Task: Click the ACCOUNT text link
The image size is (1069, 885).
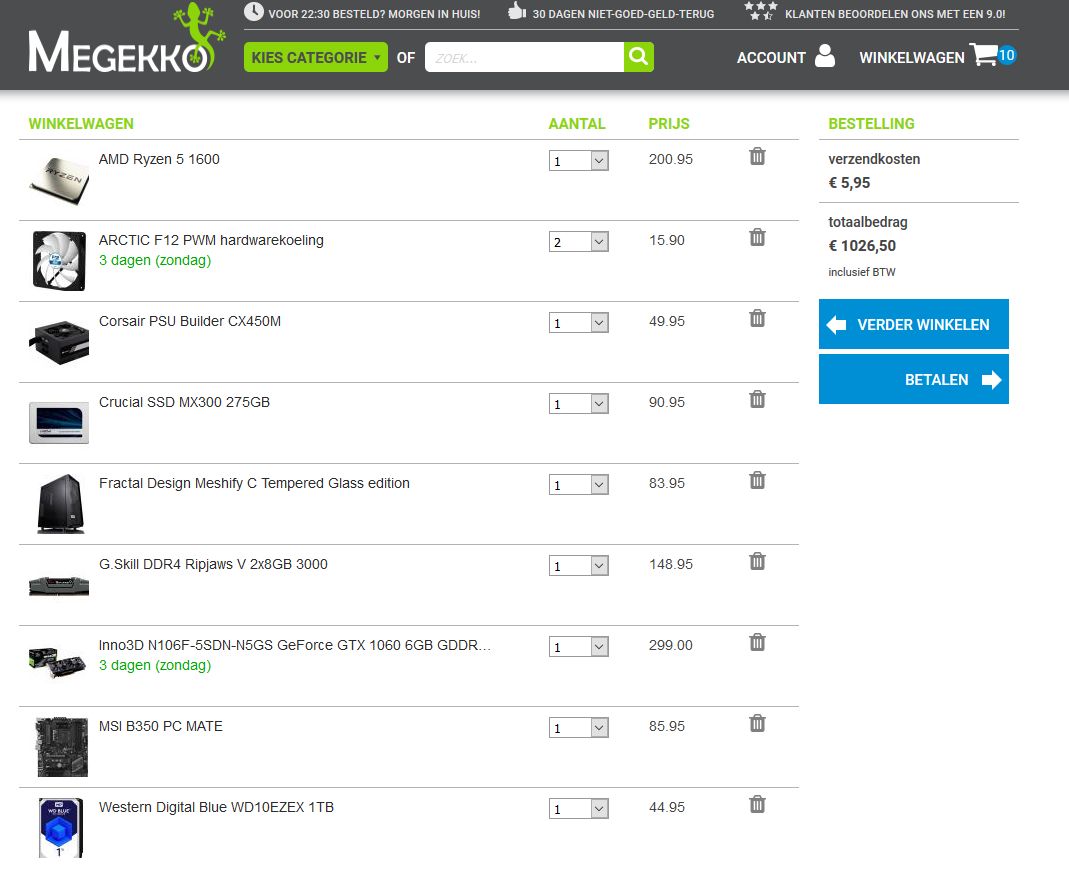Action: [x=771, y=58]
